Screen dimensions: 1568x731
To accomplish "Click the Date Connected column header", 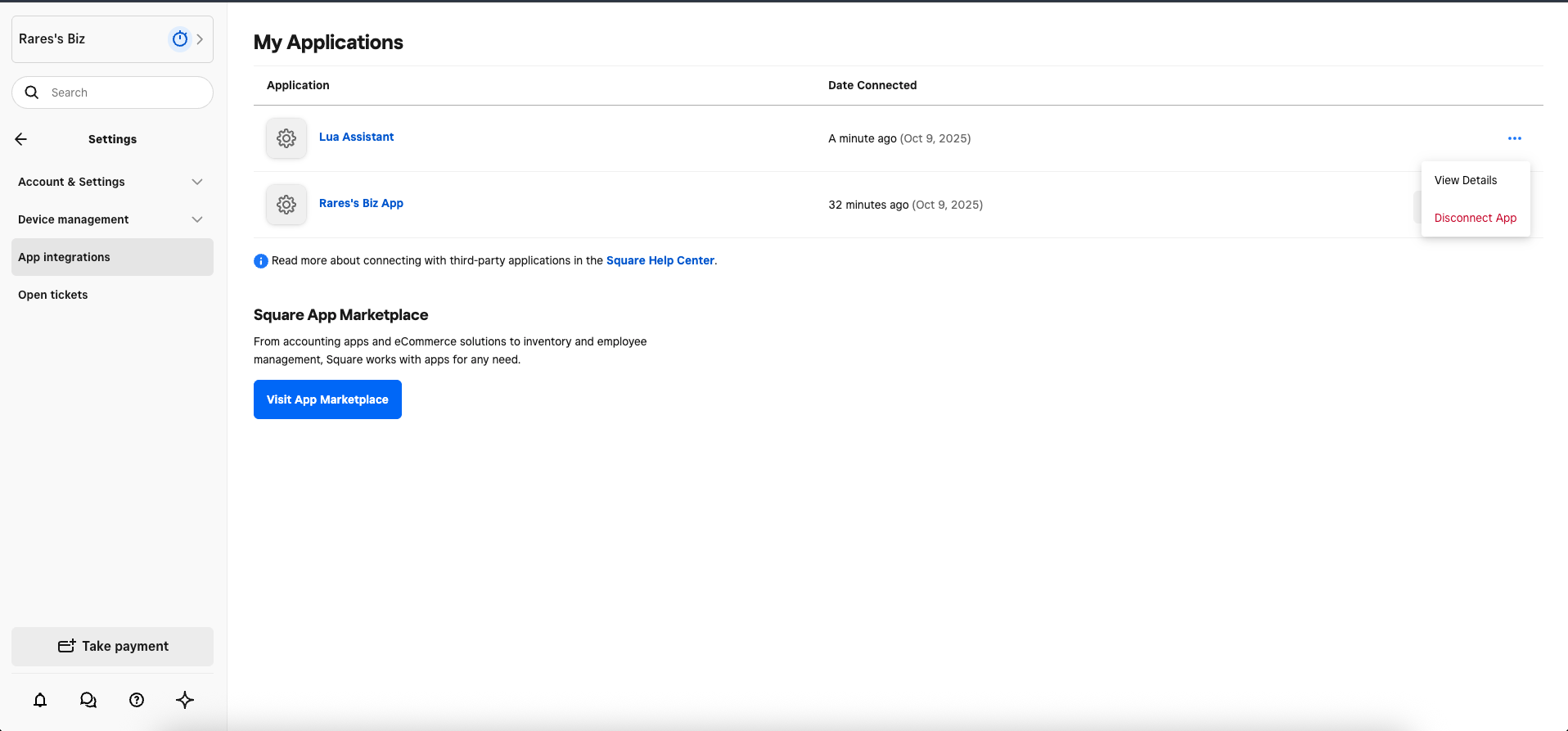I will [872, 85].
